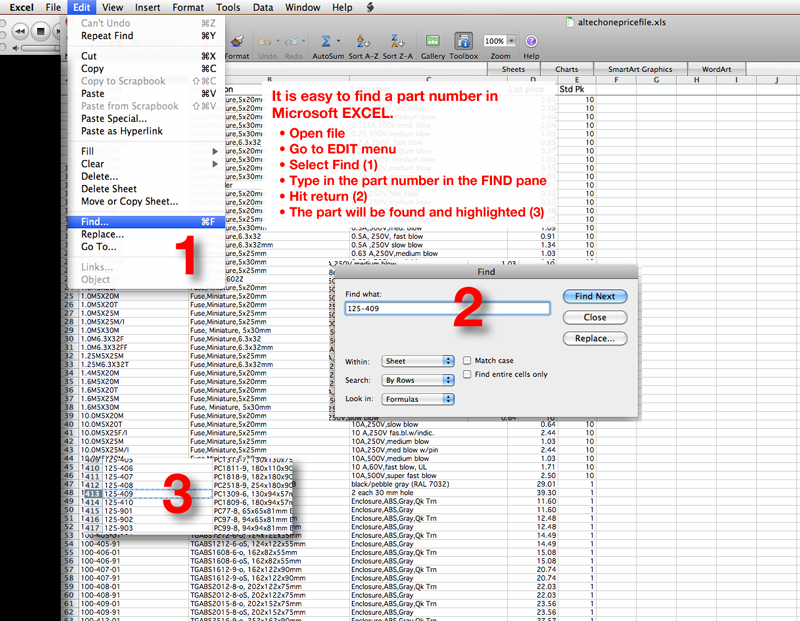Switch to the WordArt tab
This screenshot has height=621, width=800.
(716, 69)
